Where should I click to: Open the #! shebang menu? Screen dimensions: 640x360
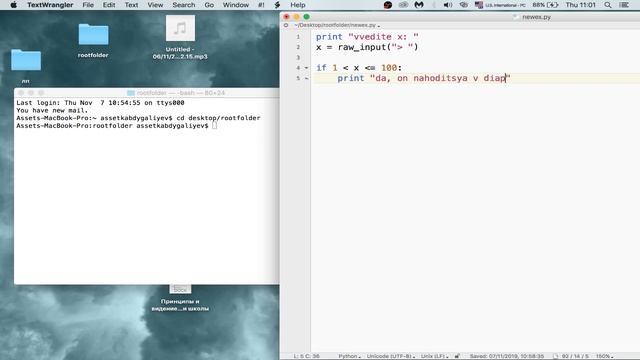[261, 5]
